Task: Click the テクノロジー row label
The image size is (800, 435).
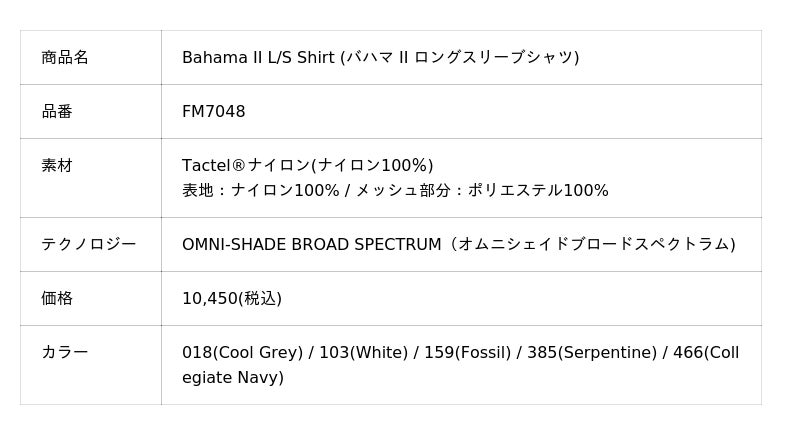Action: [88, 244]
